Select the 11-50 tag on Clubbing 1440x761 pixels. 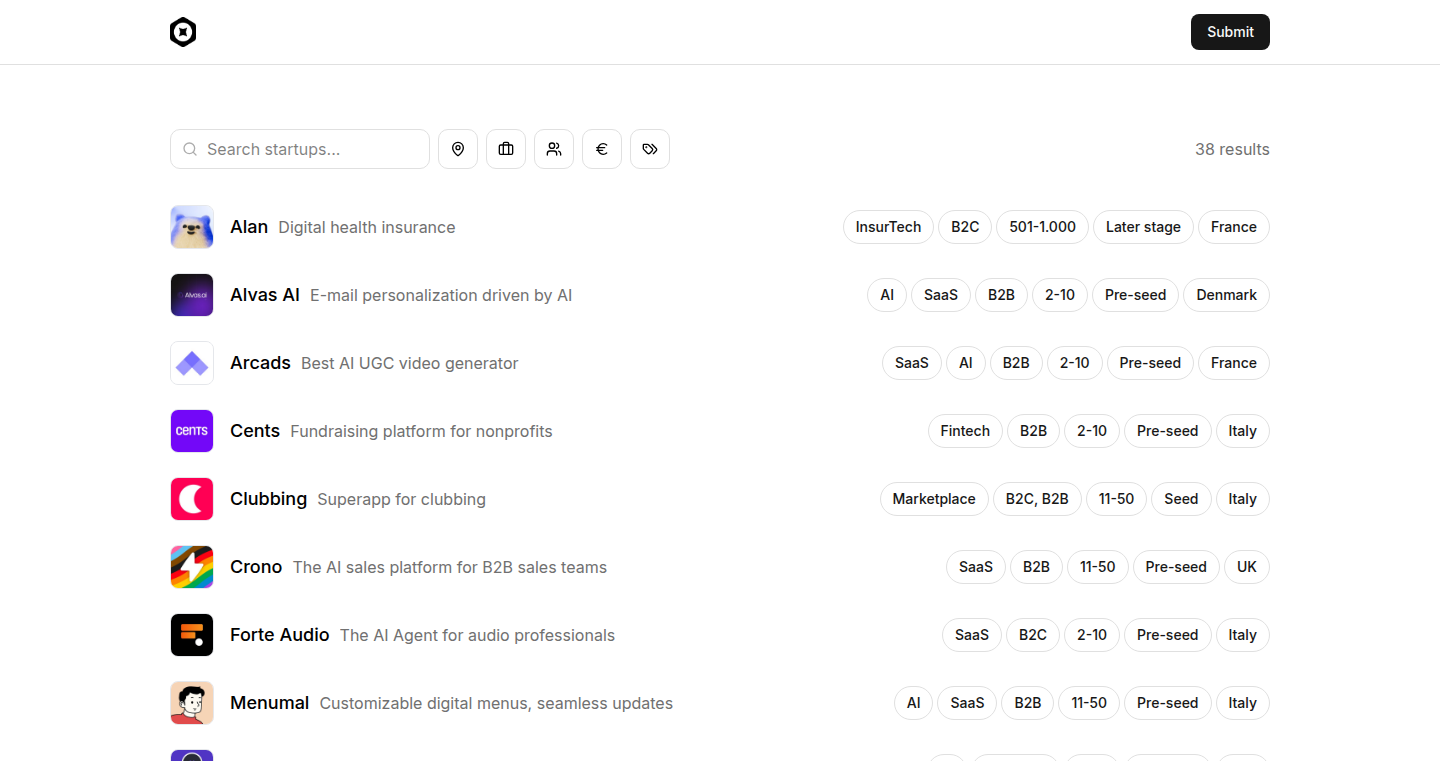pyautogui.click(x=1116, y=499)
